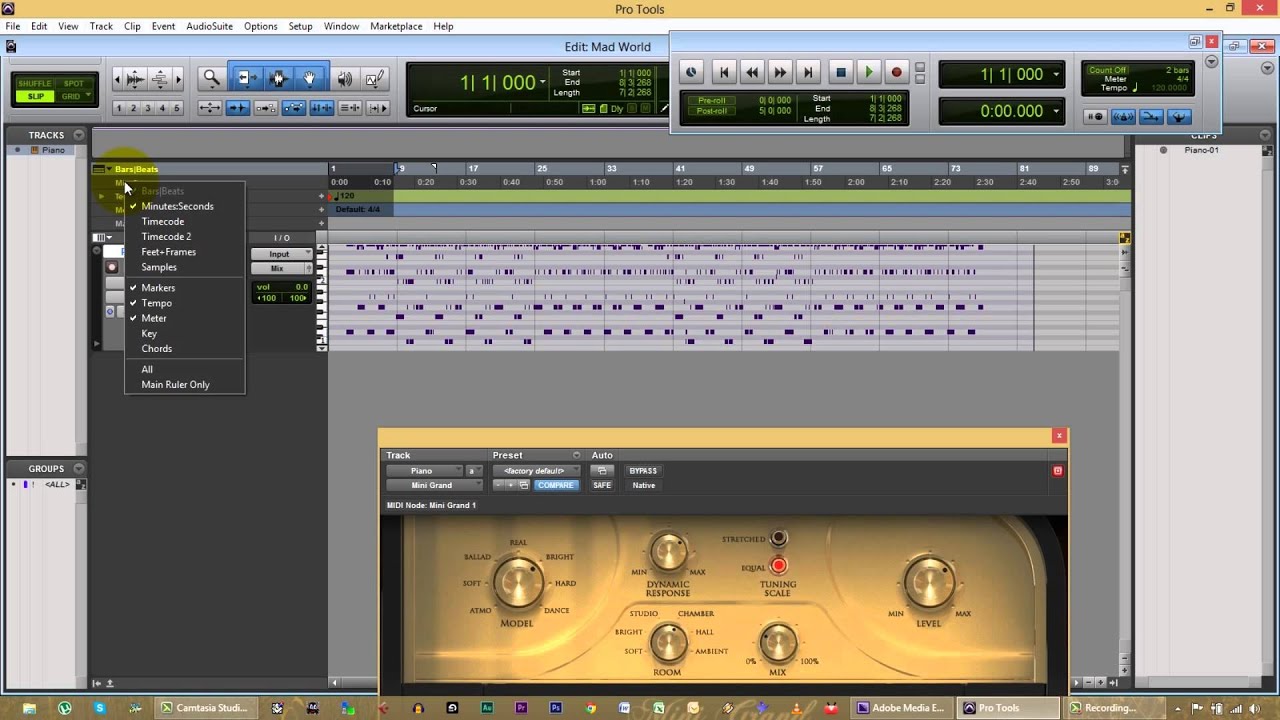Open plugin Track selector Piano dropdown
Viewport: 1280px width, 720px height.
pos(425,471)
